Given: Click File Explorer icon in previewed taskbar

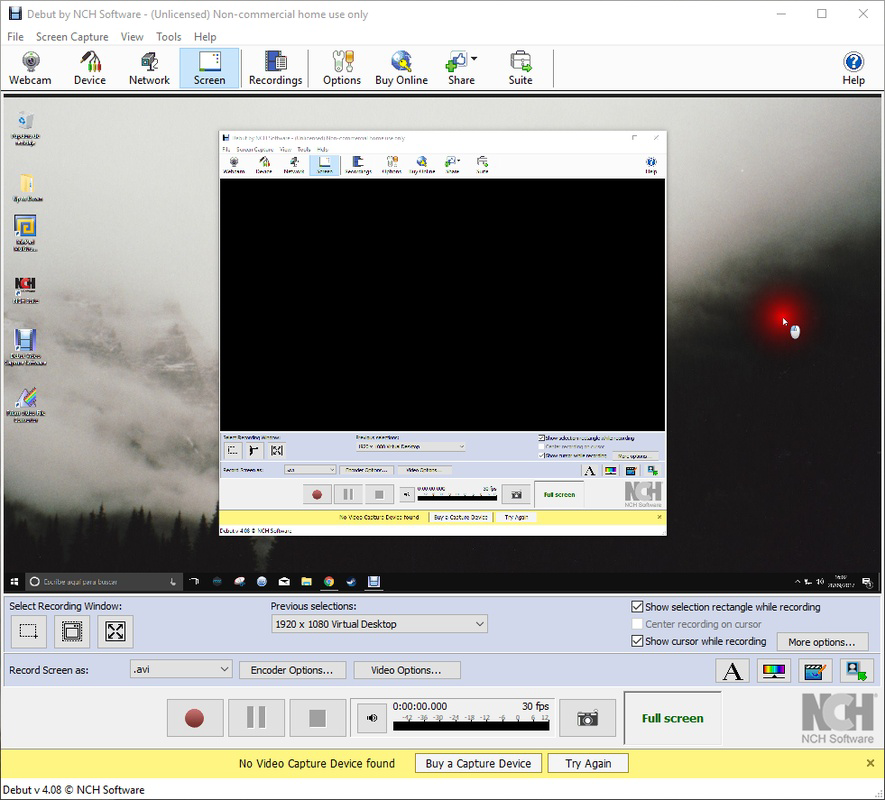Looking at the screenshot, I should 306,582.
